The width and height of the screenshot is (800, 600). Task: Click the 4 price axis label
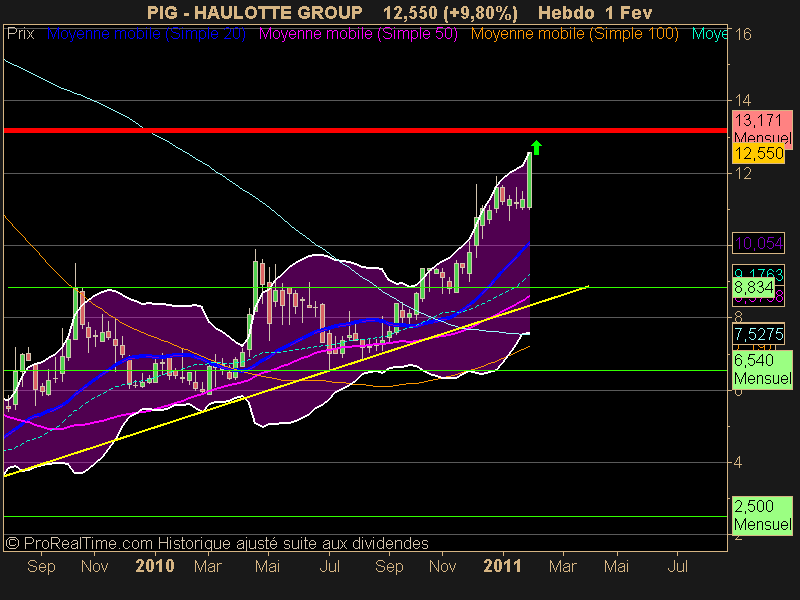pyautogui.click(x=738, y=462)
